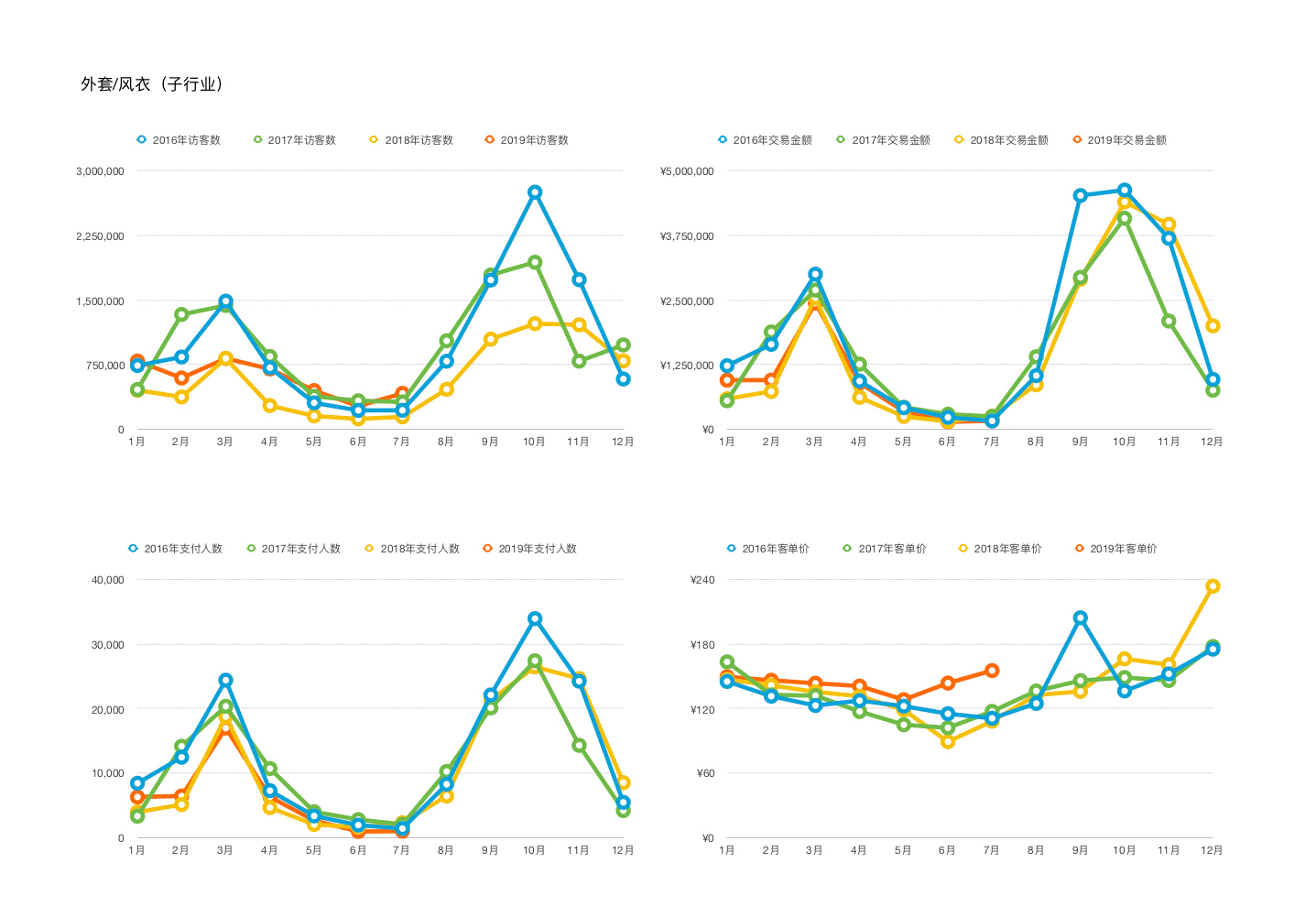The width and height of the screenshot is (1316, 907).
Task: Select 2018 客单价 data point at 12月
Action: tap(1213, 586)
